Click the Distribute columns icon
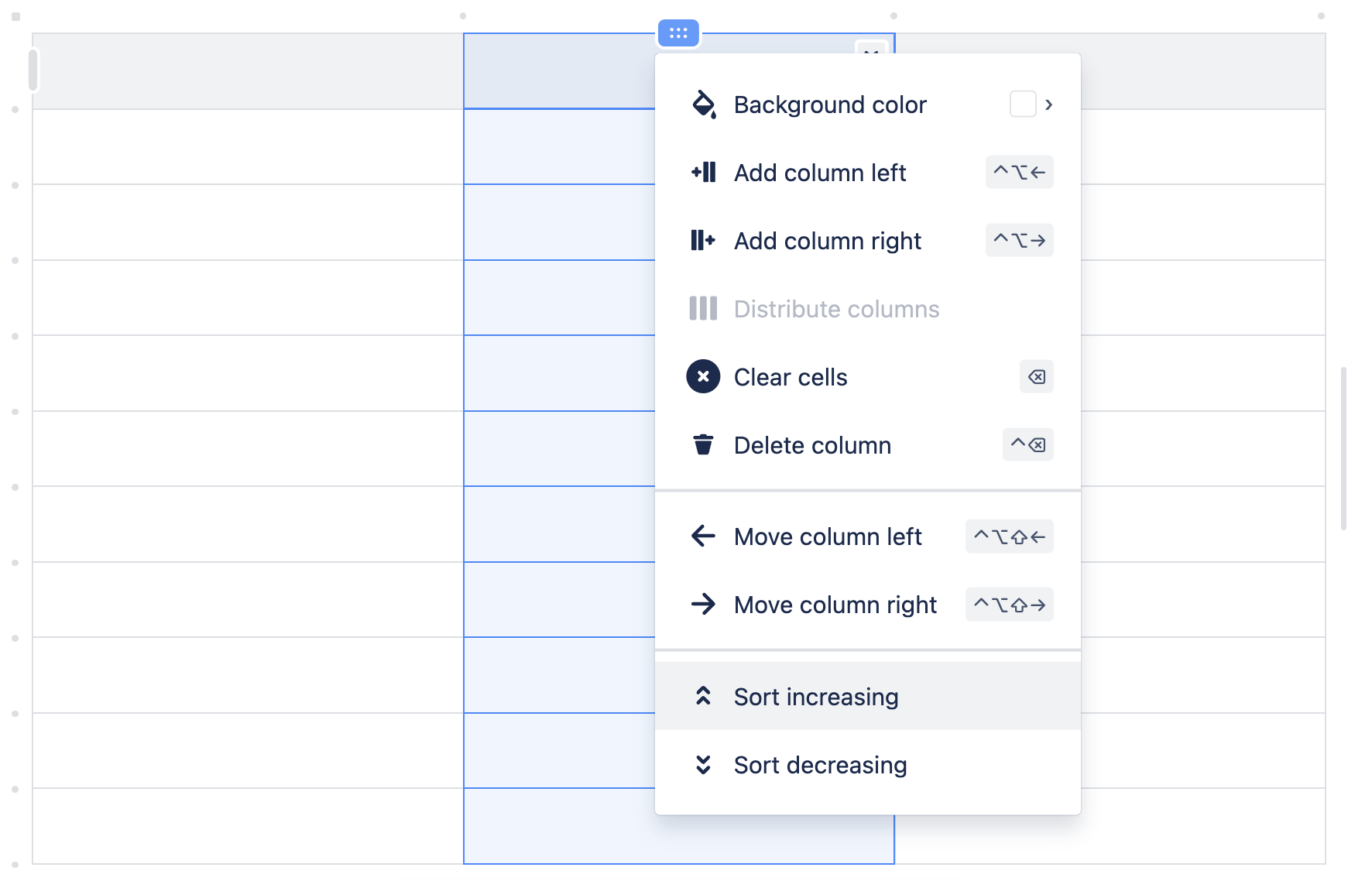Screen dimensions: 1372x881 pos(703,309)
